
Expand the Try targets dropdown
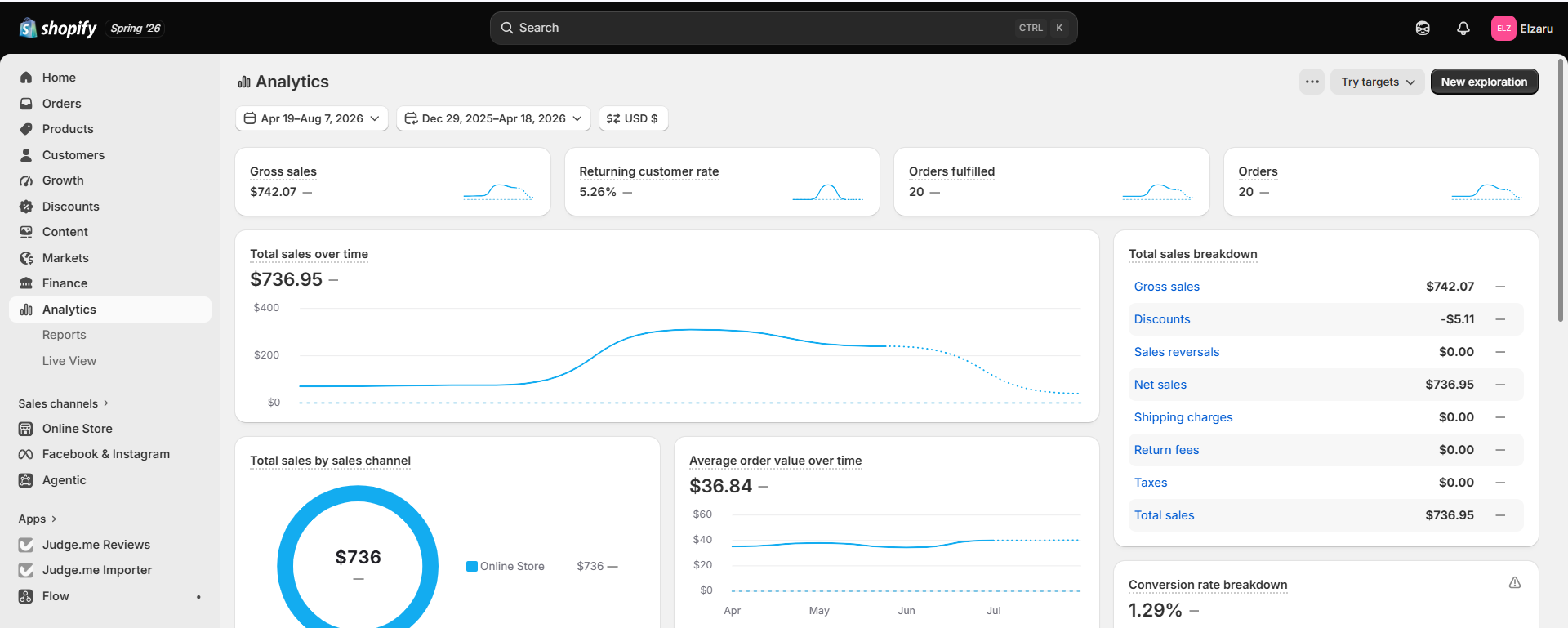pos(1378,82)
